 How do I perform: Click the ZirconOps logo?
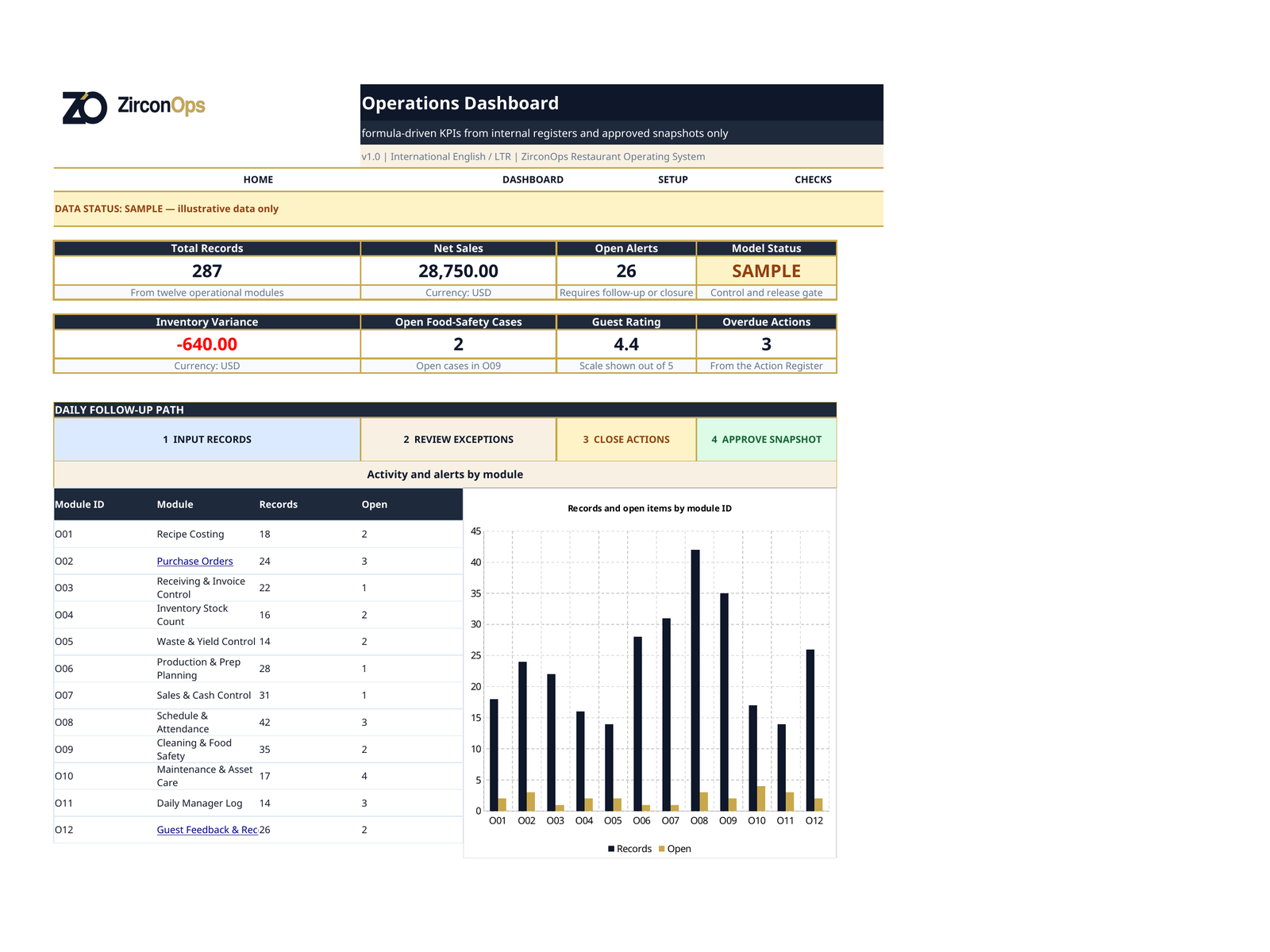[133, 107]
